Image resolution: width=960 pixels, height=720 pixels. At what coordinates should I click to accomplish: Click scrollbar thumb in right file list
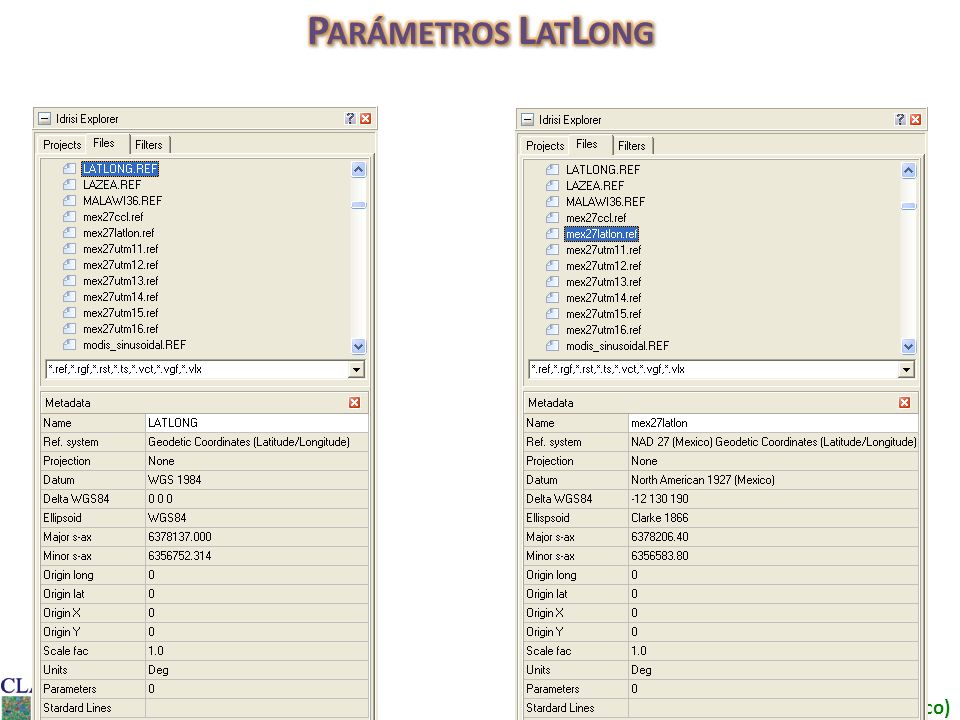pyautogui.click(x=909, y=206)
